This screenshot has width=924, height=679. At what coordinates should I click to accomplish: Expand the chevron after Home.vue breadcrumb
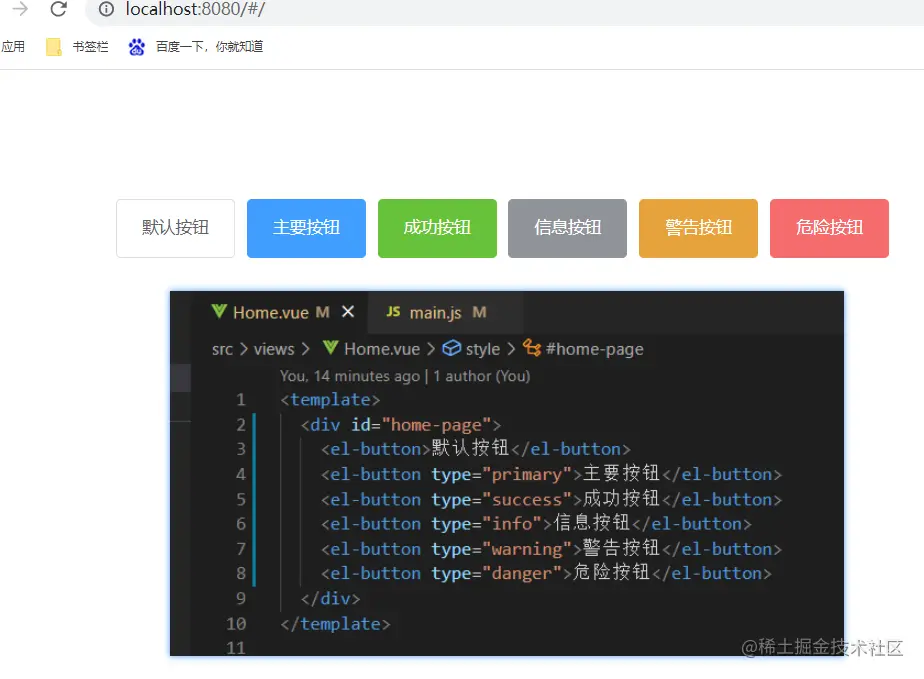click(x=431, y=349)
